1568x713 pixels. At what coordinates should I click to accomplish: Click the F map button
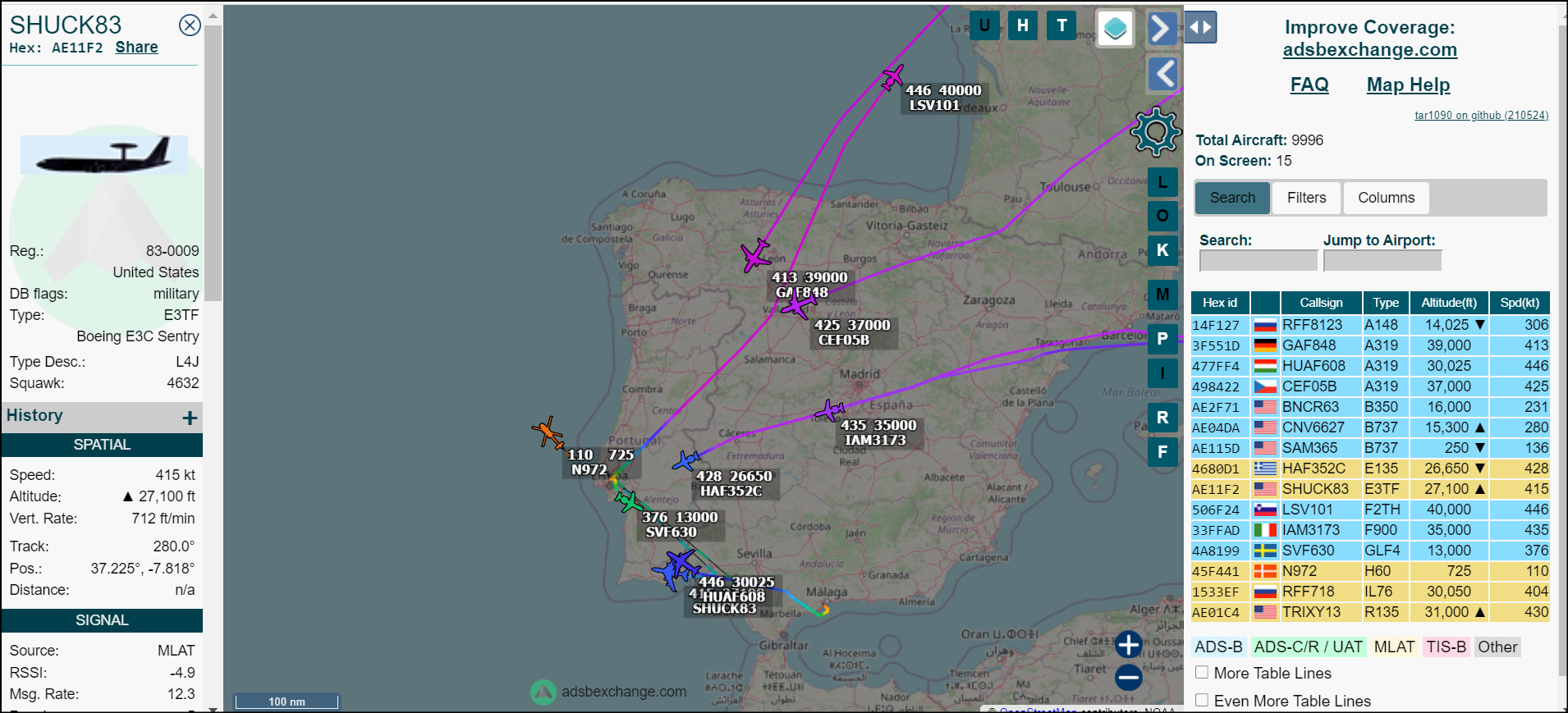click(1162, 452)
